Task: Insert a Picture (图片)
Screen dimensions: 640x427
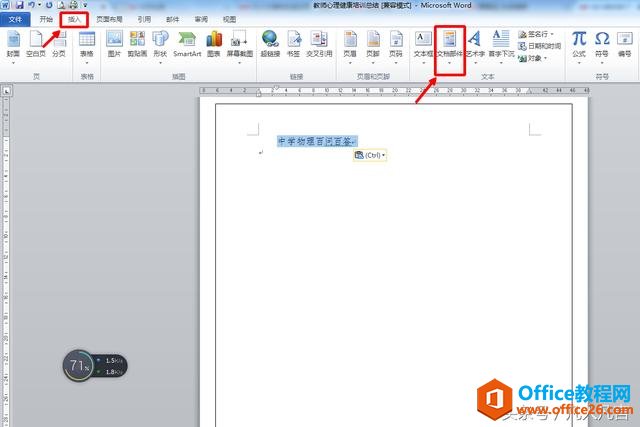Action: (x=114, y=44)
